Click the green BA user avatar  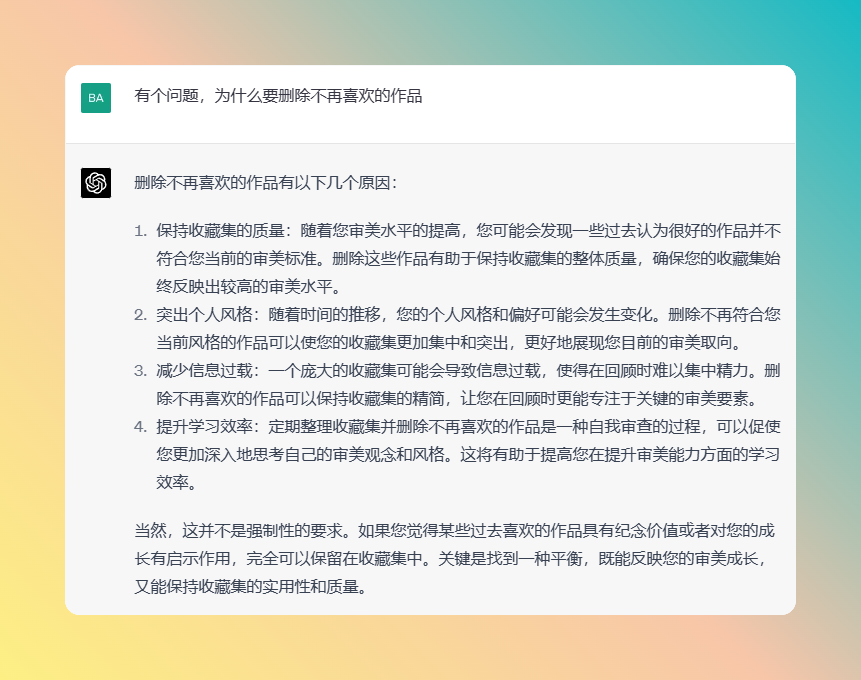click(x=96, y=98)
